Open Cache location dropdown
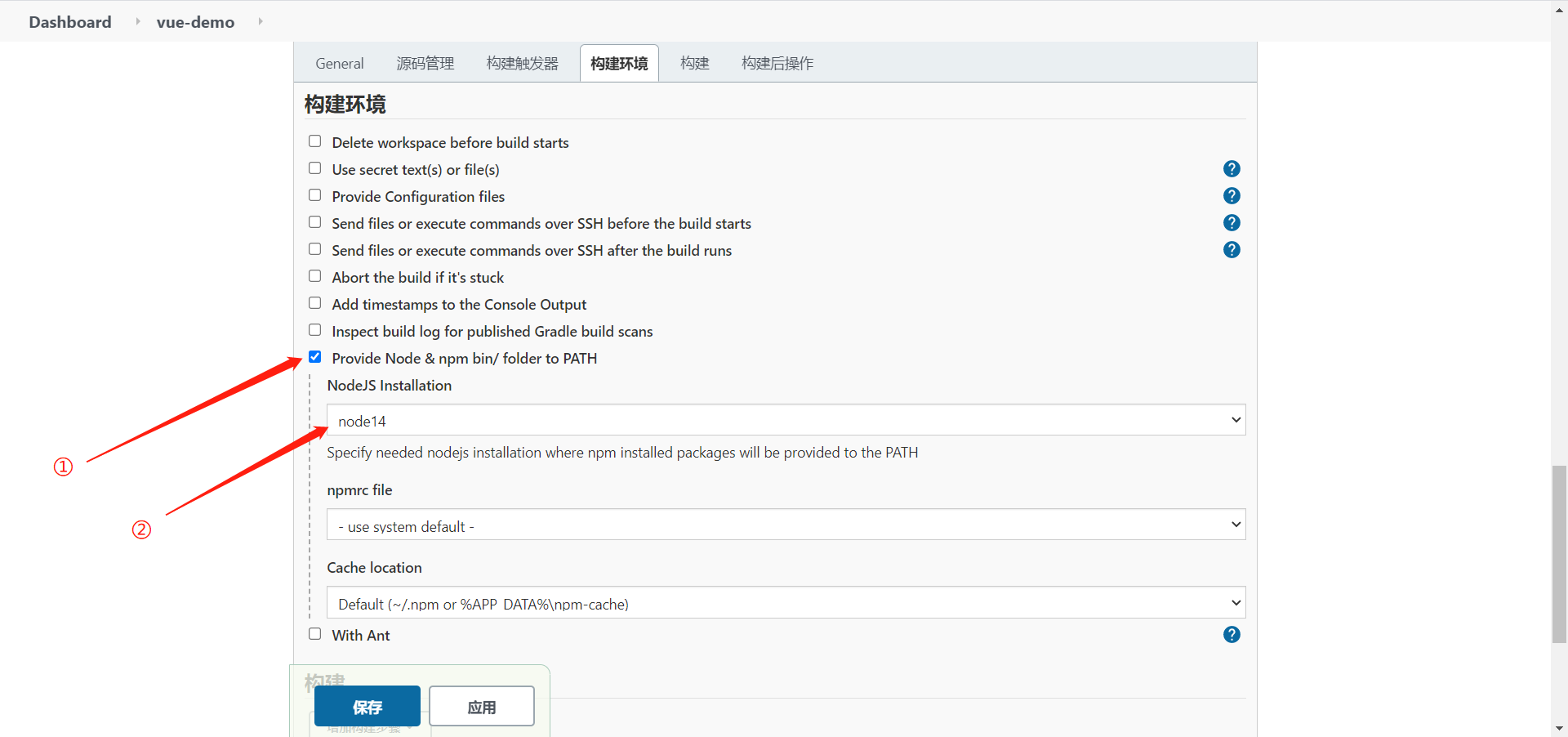 pos(786,603)
